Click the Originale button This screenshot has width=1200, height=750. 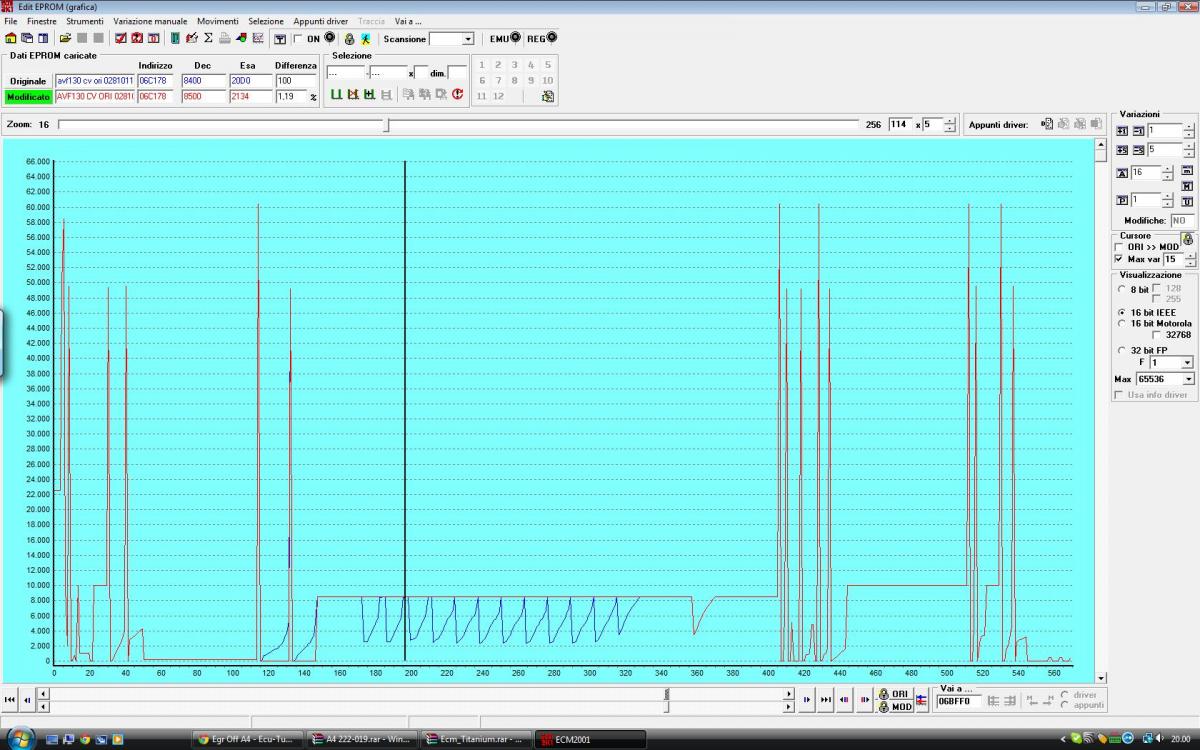[x=28, y=81]
